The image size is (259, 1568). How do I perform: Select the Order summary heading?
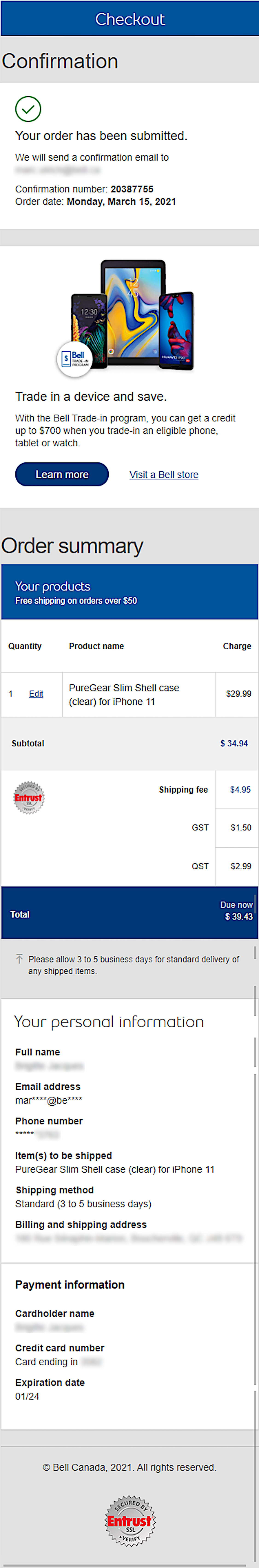click(72, 546)
